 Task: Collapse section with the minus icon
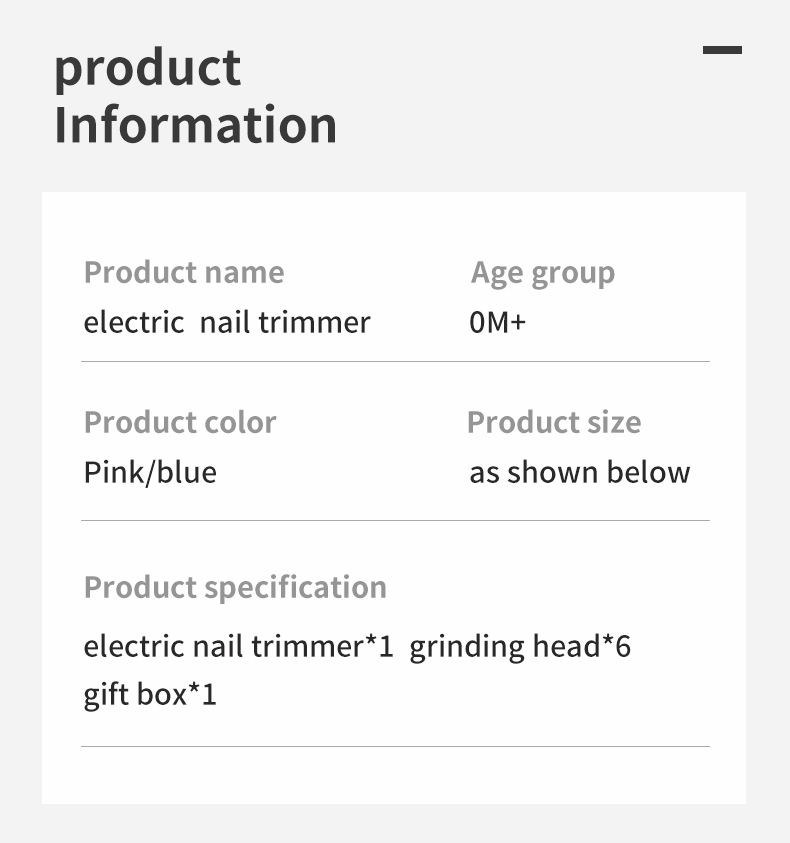coord(722,49)
